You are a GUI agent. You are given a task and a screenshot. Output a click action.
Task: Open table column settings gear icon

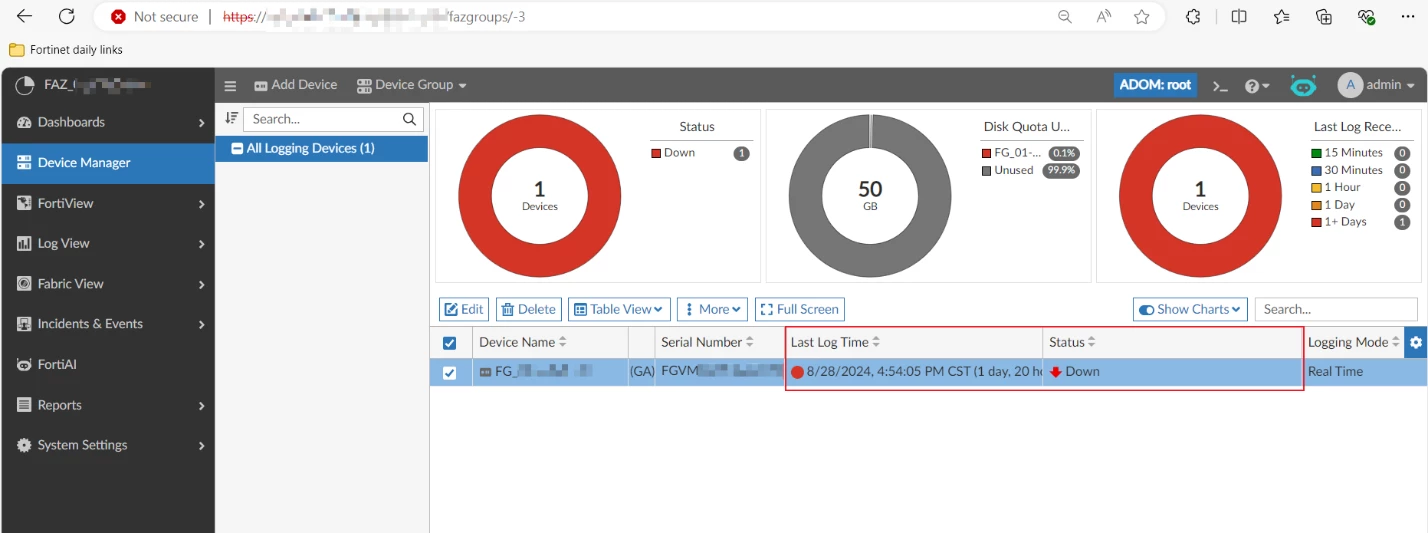(1415, 342)
